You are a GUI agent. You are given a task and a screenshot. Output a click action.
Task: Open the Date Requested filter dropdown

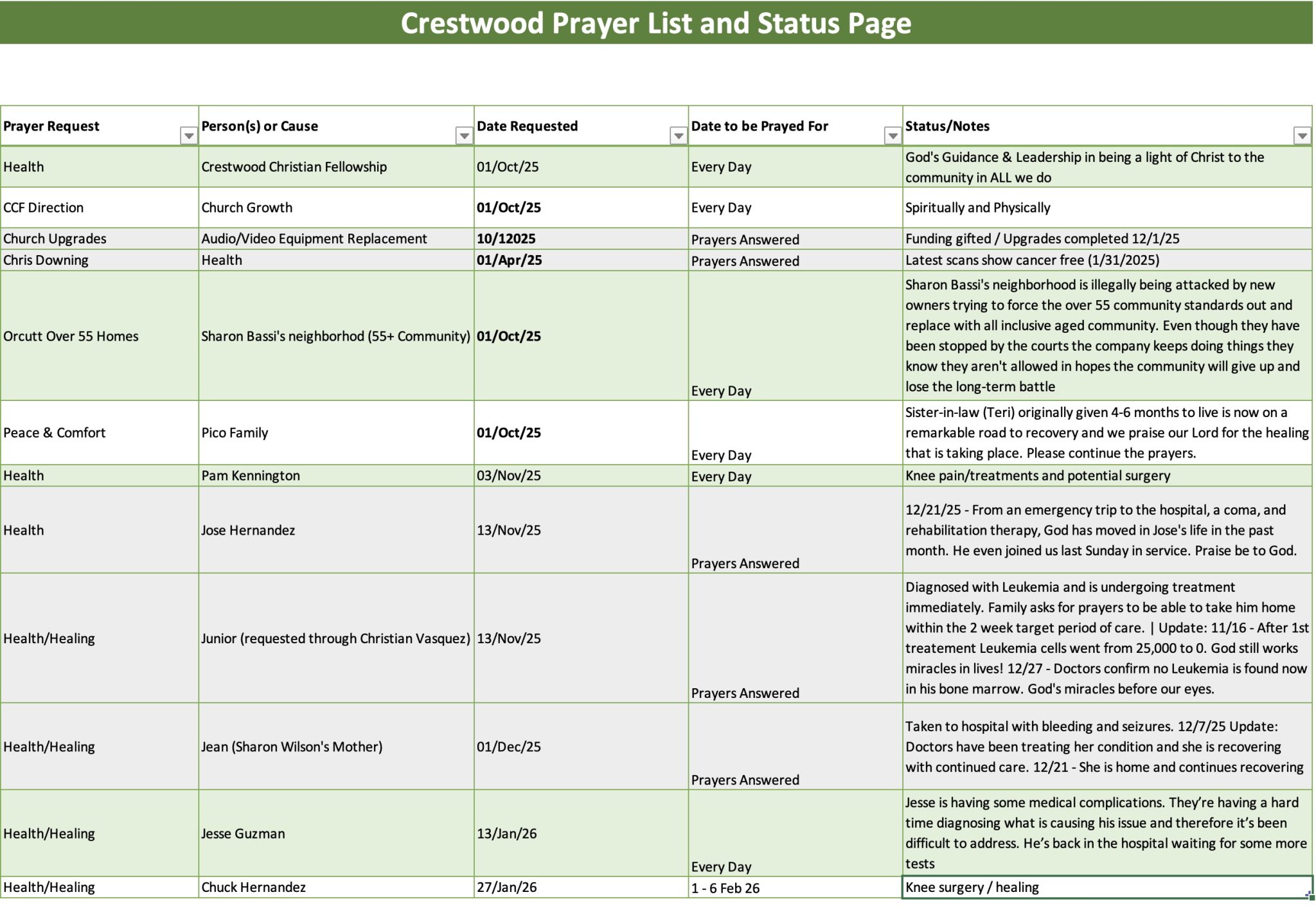pyautogui.click(x=679, y=136)
